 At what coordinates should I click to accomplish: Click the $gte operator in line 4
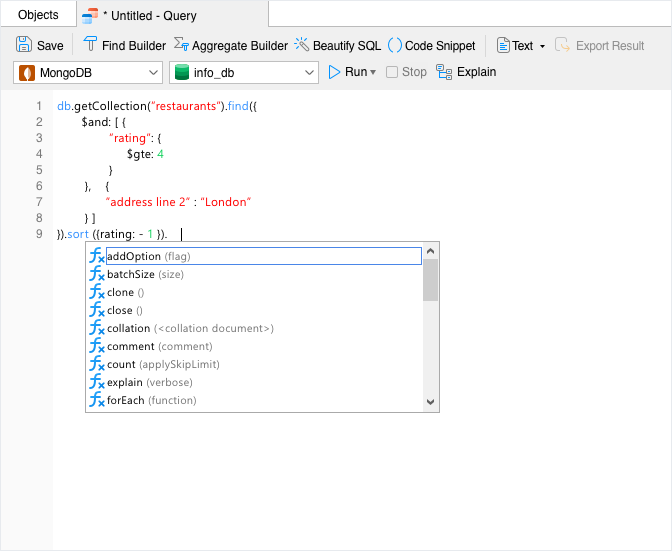(x=140, y=154)
